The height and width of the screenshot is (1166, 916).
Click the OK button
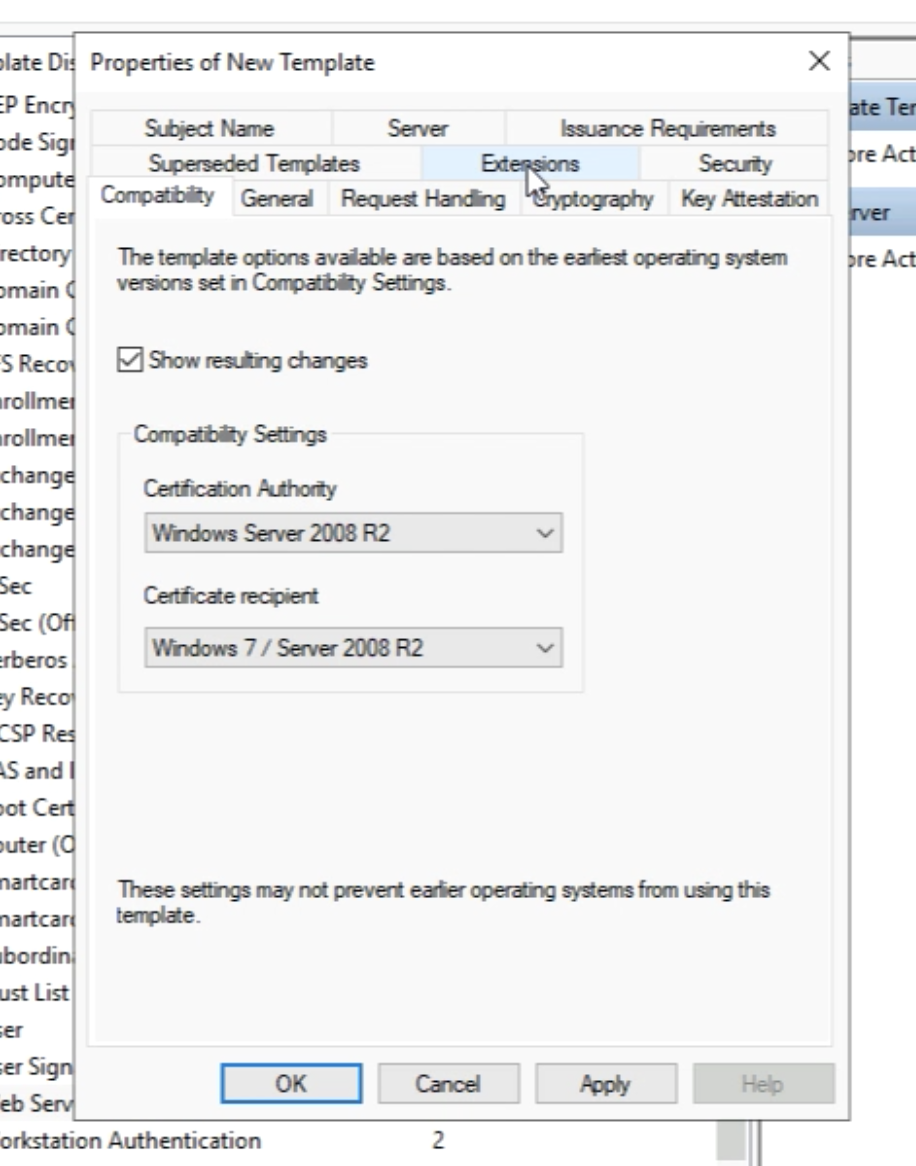click(291, 1084)
